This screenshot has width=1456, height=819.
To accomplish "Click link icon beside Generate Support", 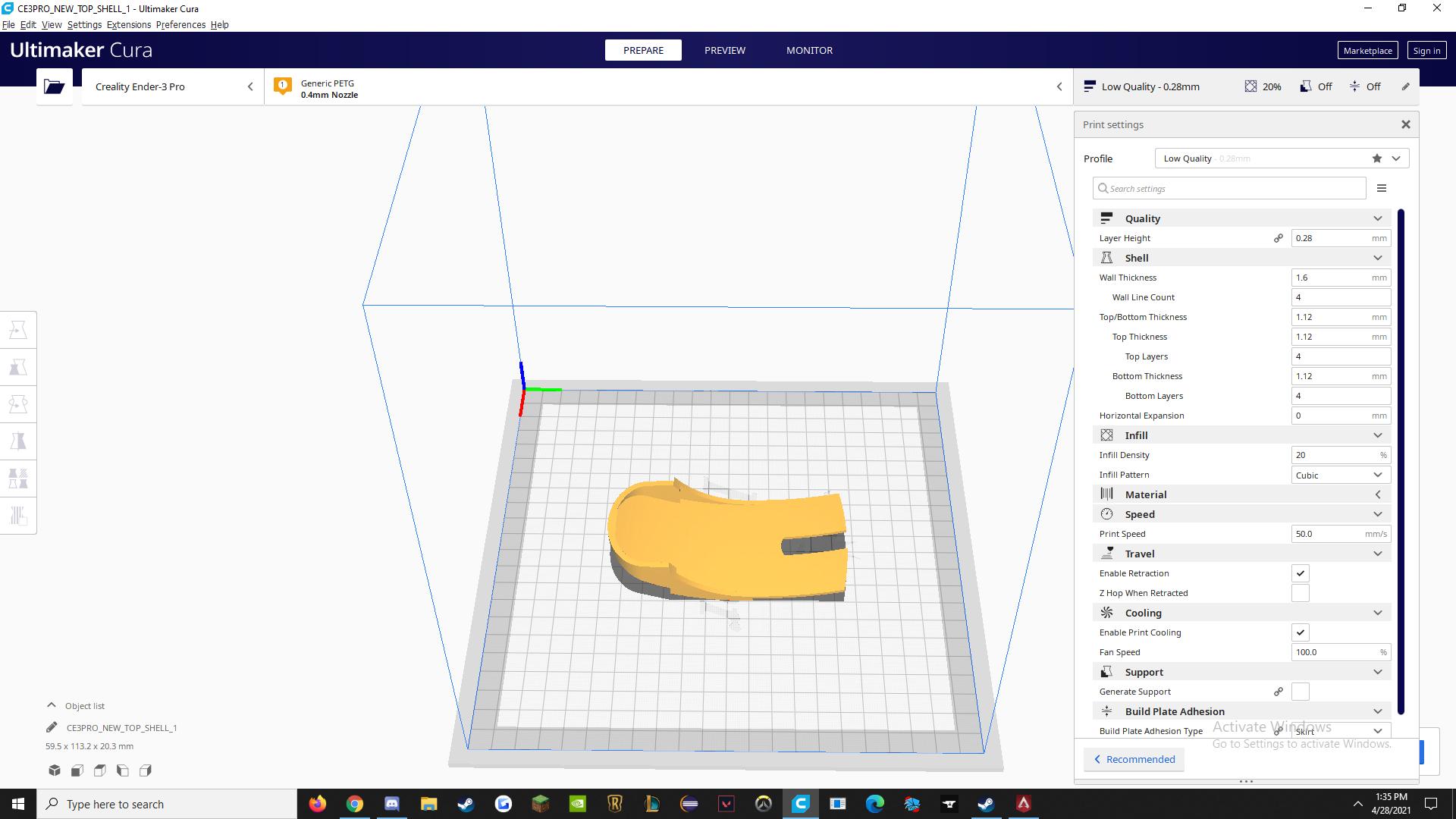I will coord(1279,692).
